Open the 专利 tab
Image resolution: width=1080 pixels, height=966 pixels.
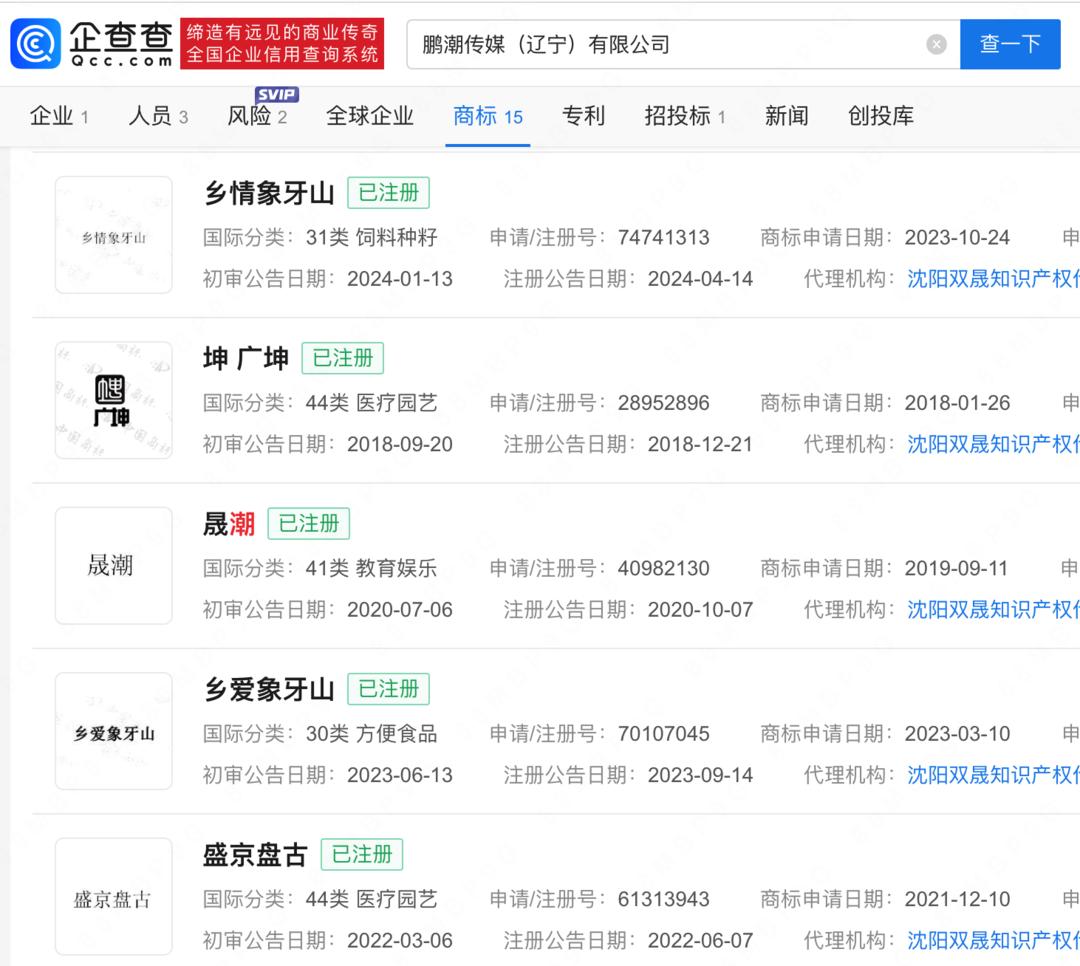583,116
